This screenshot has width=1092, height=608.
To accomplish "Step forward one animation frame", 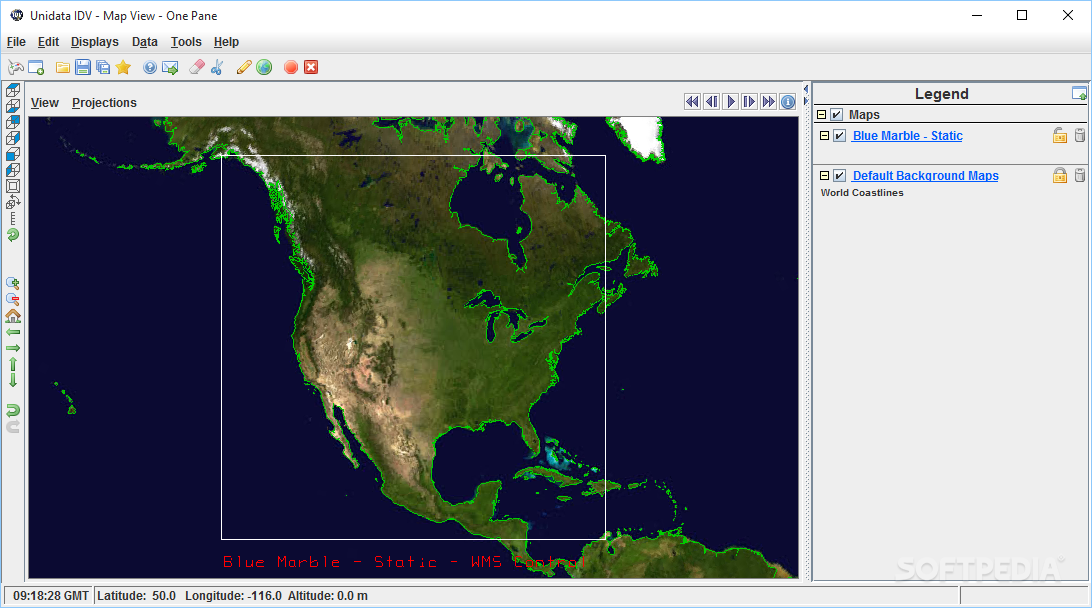I will (749, 102).
